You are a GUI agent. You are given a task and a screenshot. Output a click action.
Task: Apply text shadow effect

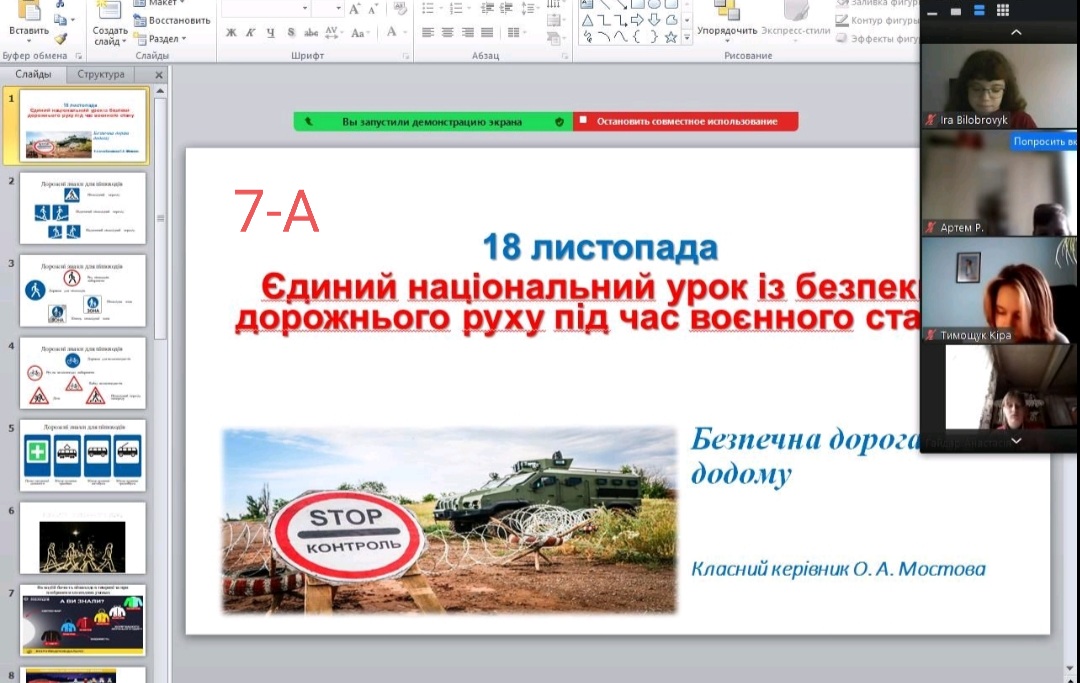click(291, 32)
